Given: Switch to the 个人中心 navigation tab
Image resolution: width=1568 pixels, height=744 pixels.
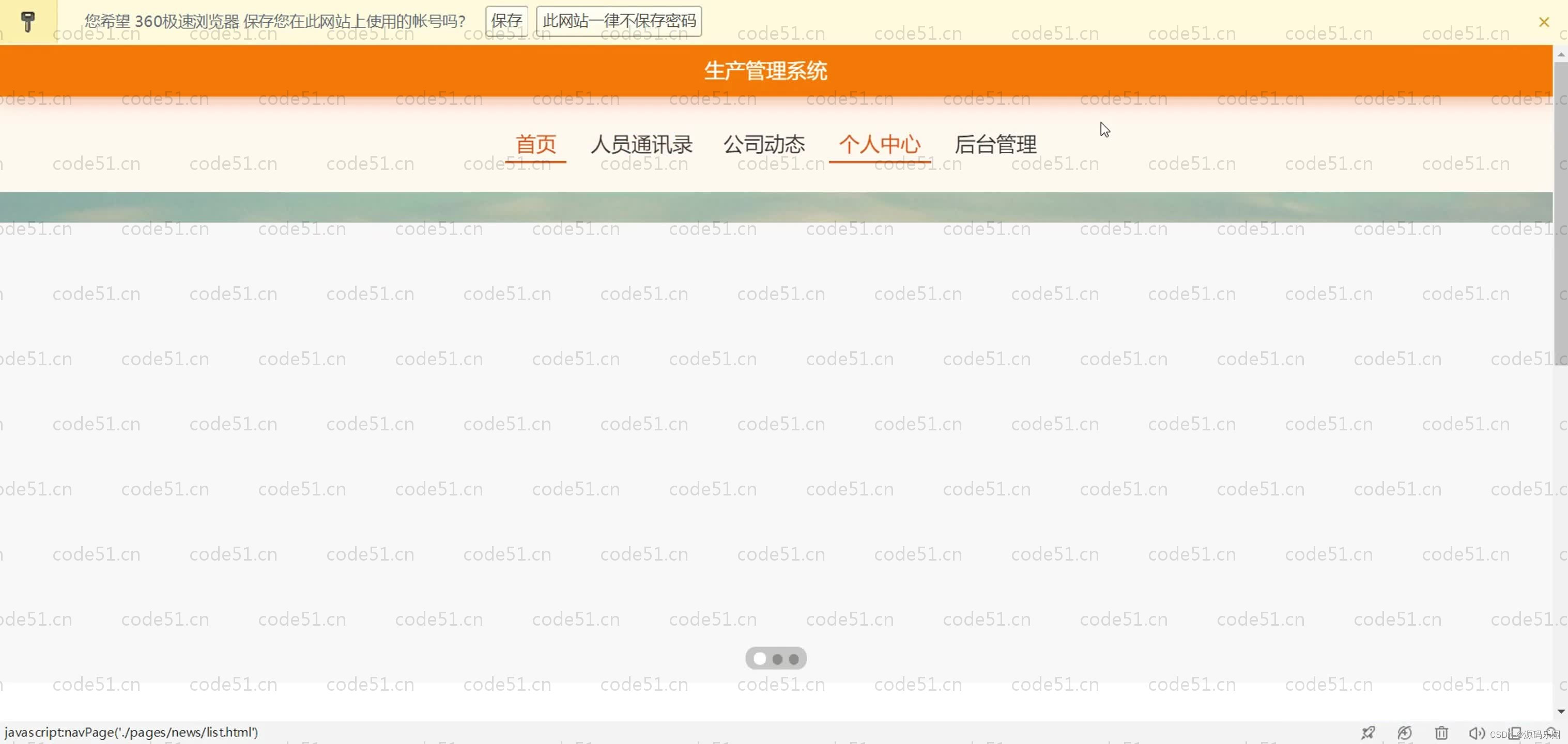Looking at the screenshot, I should pos(880,145).
